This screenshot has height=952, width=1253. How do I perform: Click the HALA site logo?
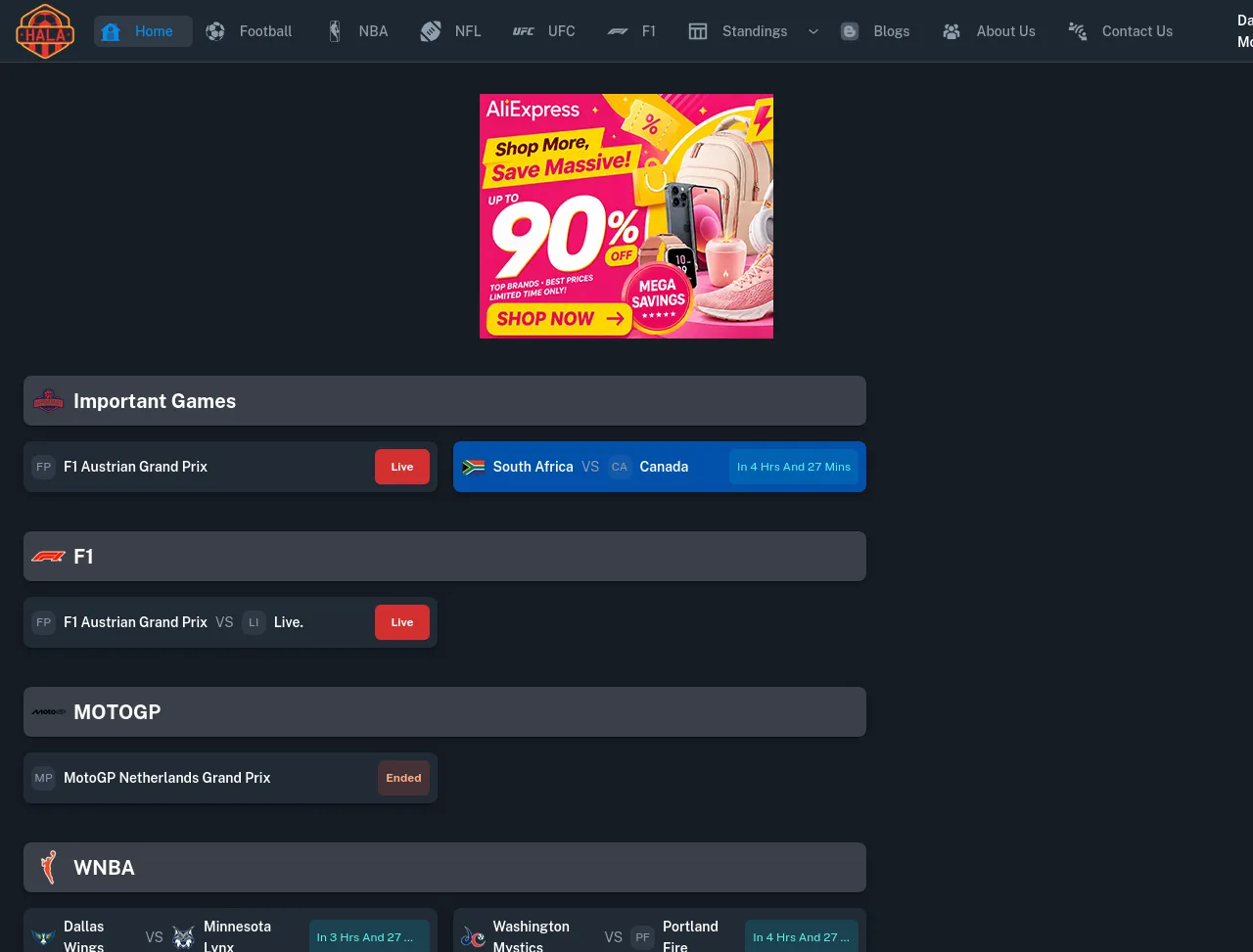45,31
